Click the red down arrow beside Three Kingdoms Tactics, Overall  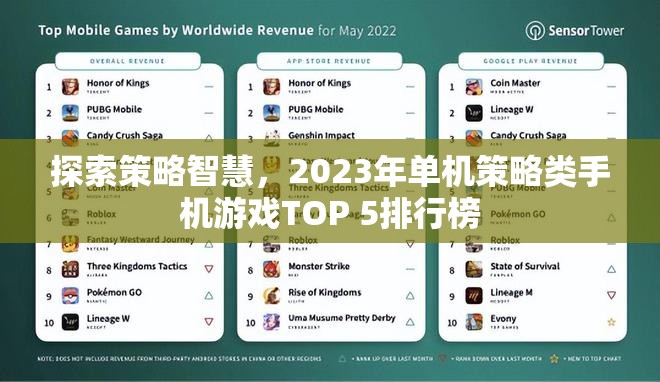pyautogui.click(x=209, y=268)
